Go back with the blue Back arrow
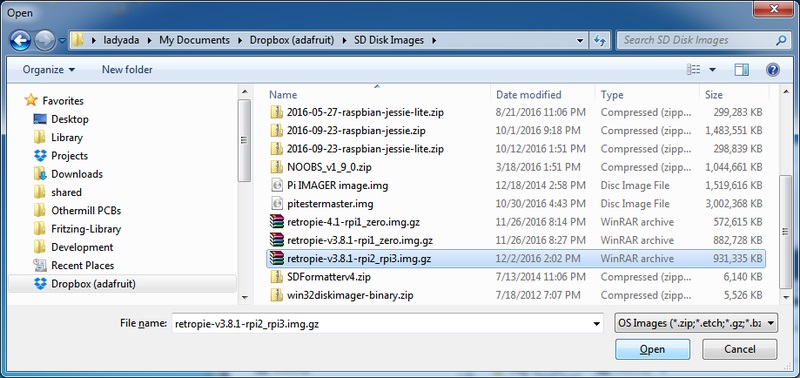800x378 pixels. [x=20, y=40]
